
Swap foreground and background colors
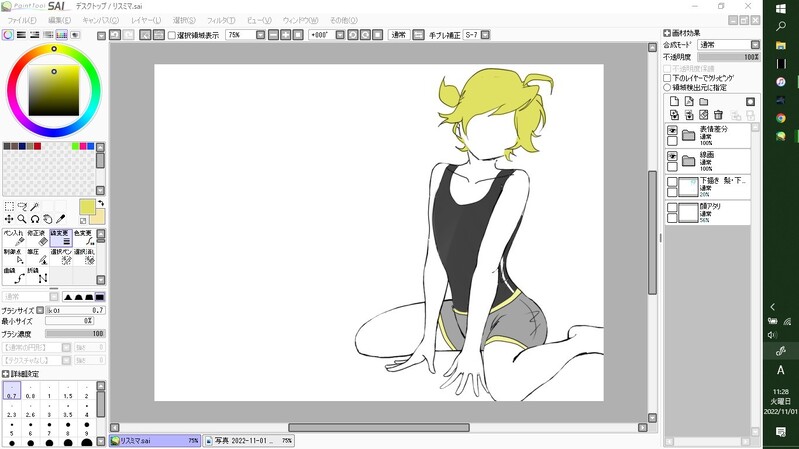(100, 203)
